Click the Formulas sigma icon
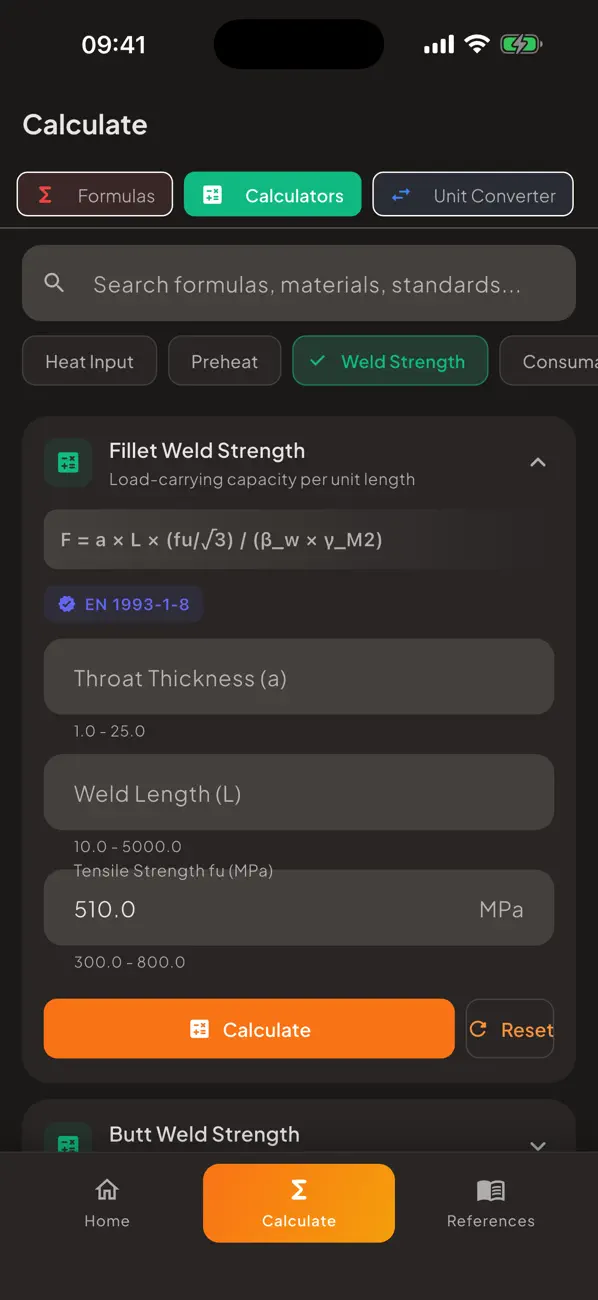Screen dimensions: 598x1300 coord(44,194)
